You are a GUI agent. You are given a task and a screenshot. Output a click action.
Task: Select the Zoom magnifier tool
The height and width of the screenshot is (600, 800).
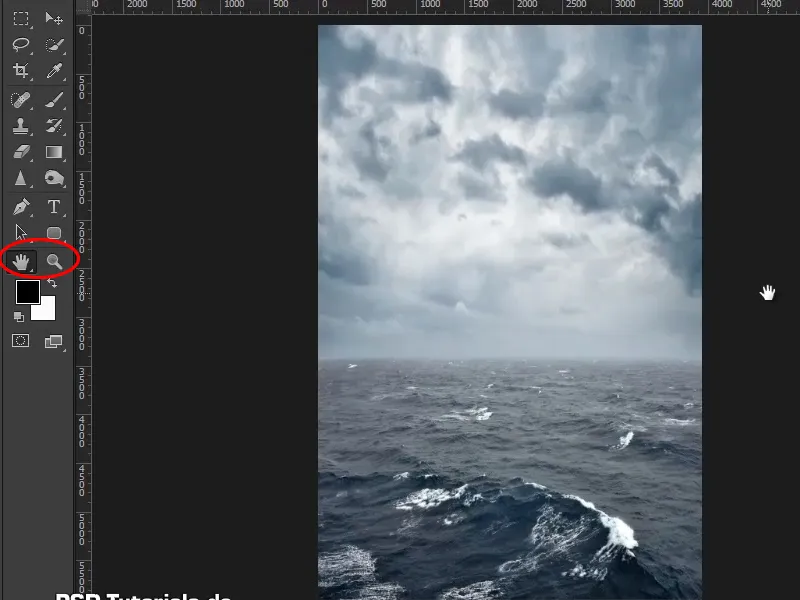point(54,262)
